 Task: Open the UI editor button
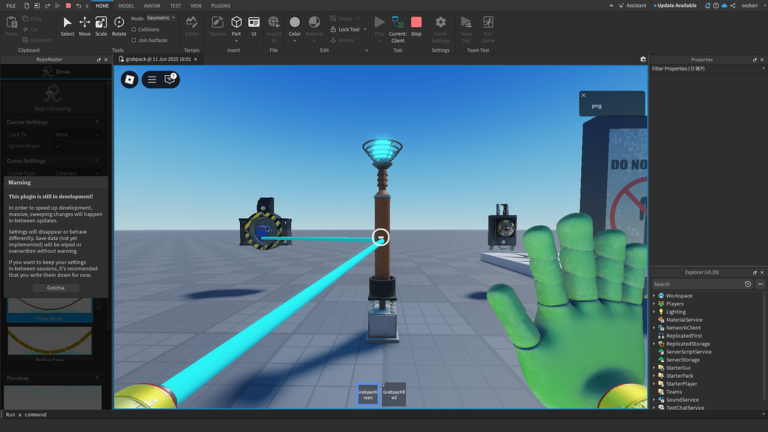(254, 26)
